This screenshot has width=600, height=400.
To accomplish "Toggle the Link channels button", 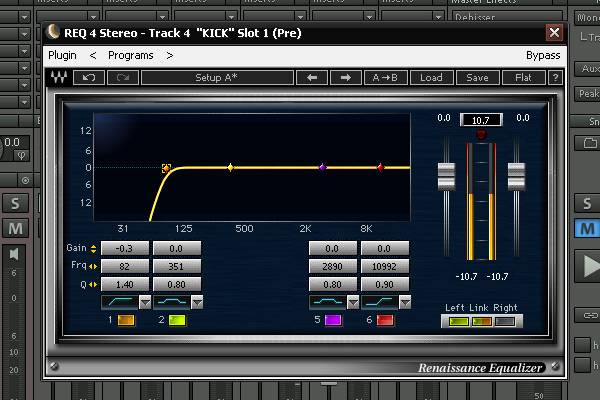I will pos(482,322).
